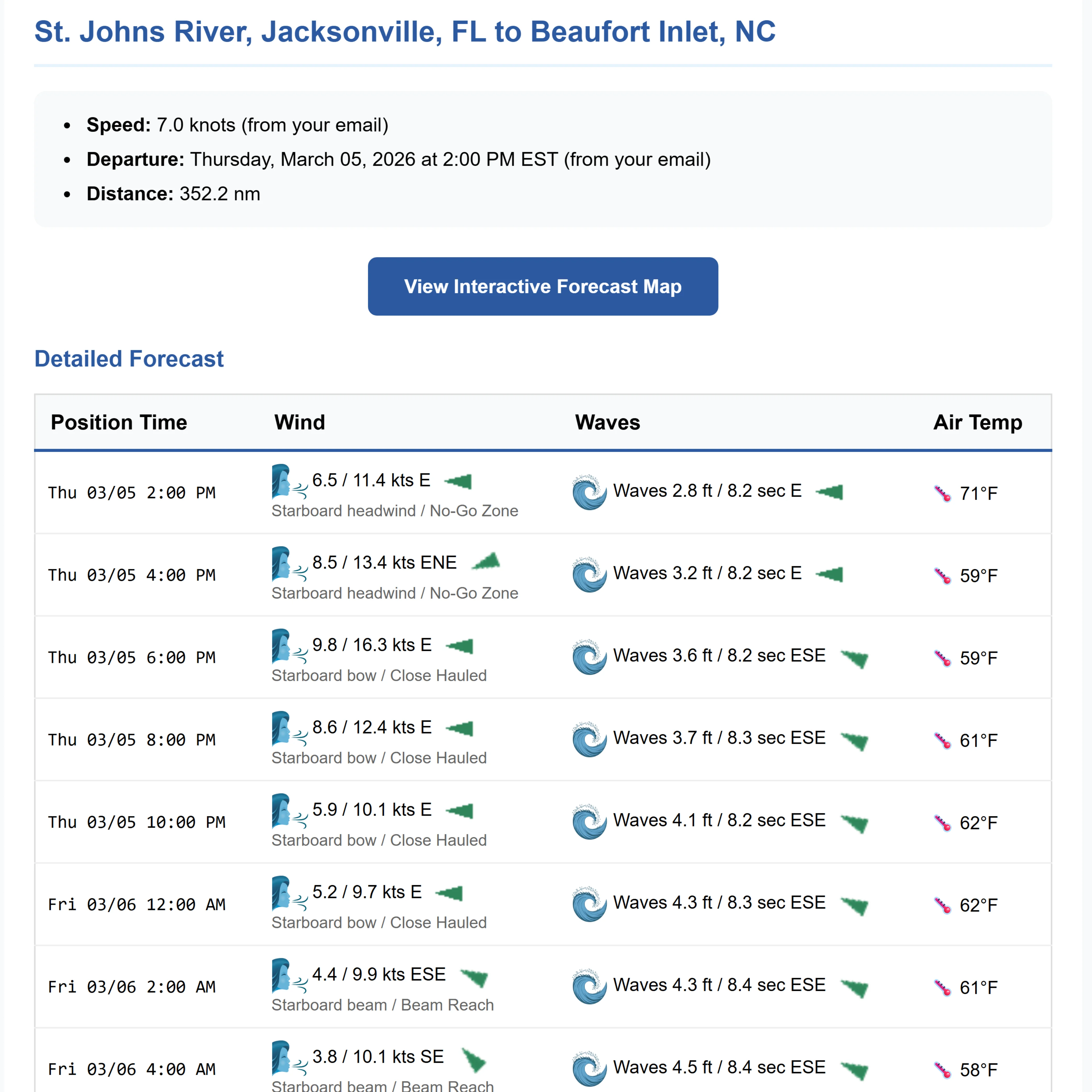Screen dimensions: 1092x1092
Task: Click ENE wind direction arrow at 4:00 PM
Action: click(487, 562)
